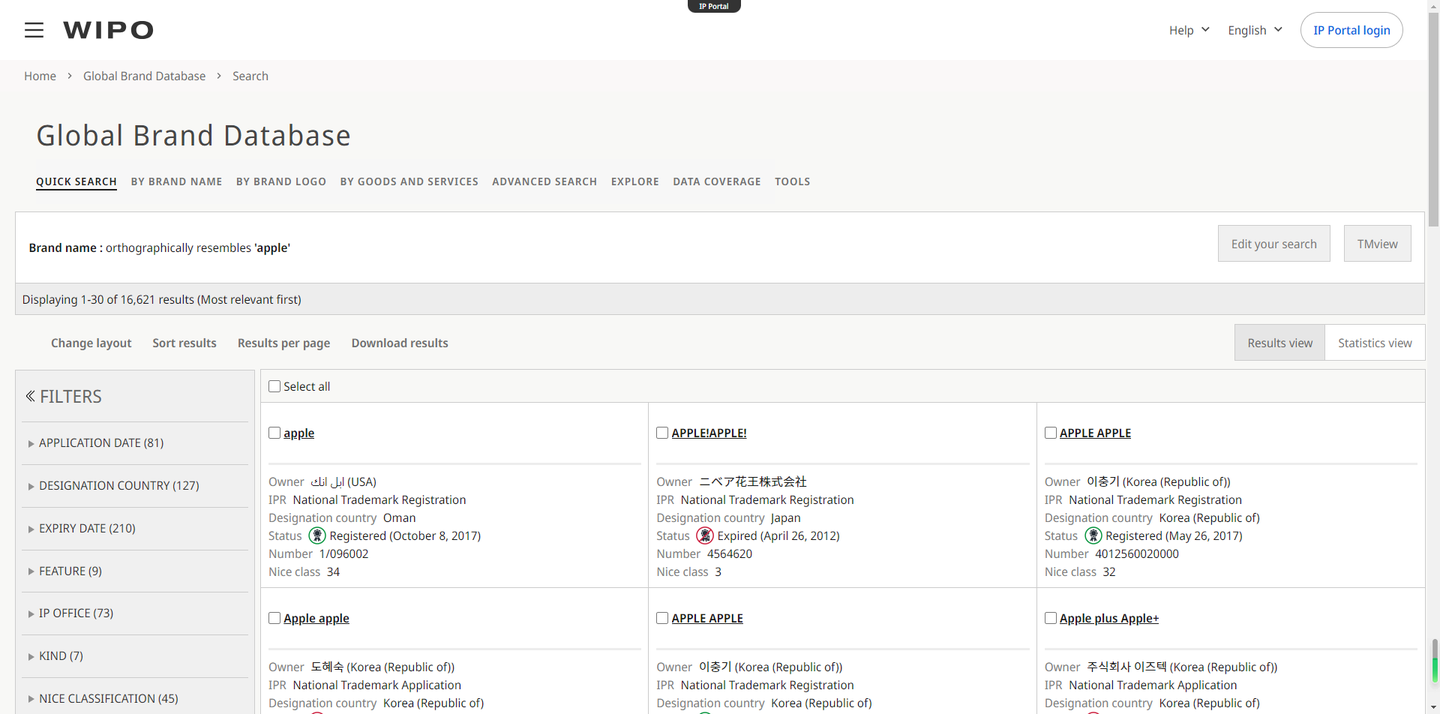The height and width of the screenshot is (714, 1440).
Task: Tick the Select all checkbox
Action: point(275,387)
